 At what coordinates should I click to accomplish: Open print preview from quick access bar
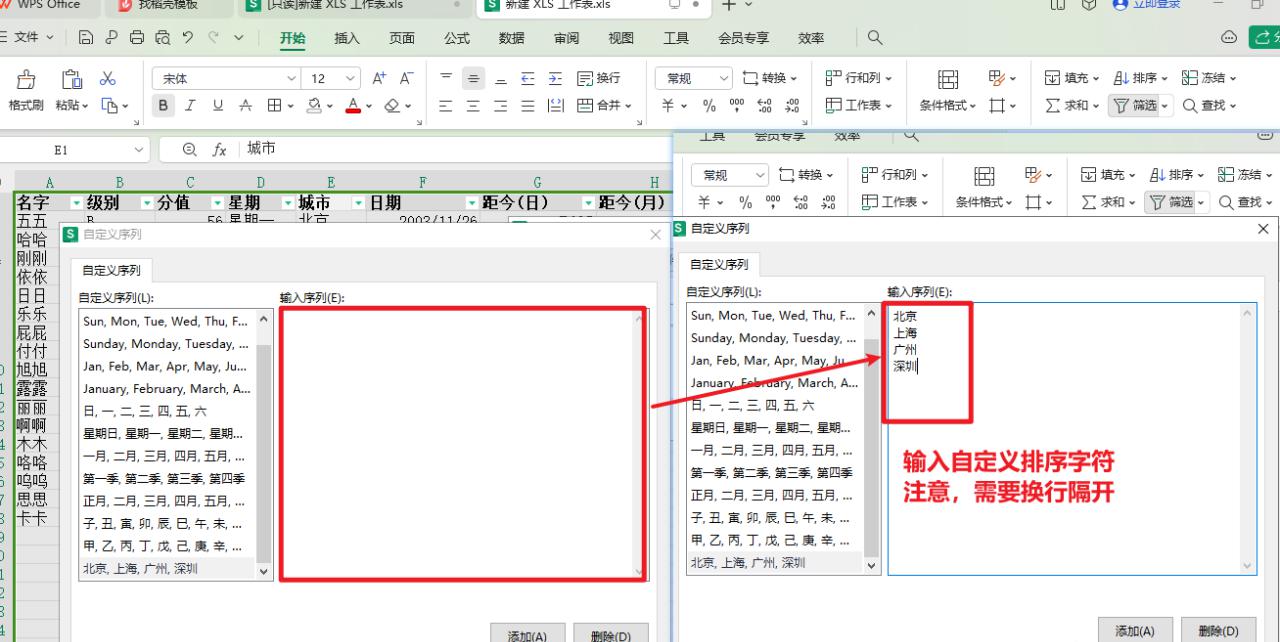[161, 38]
